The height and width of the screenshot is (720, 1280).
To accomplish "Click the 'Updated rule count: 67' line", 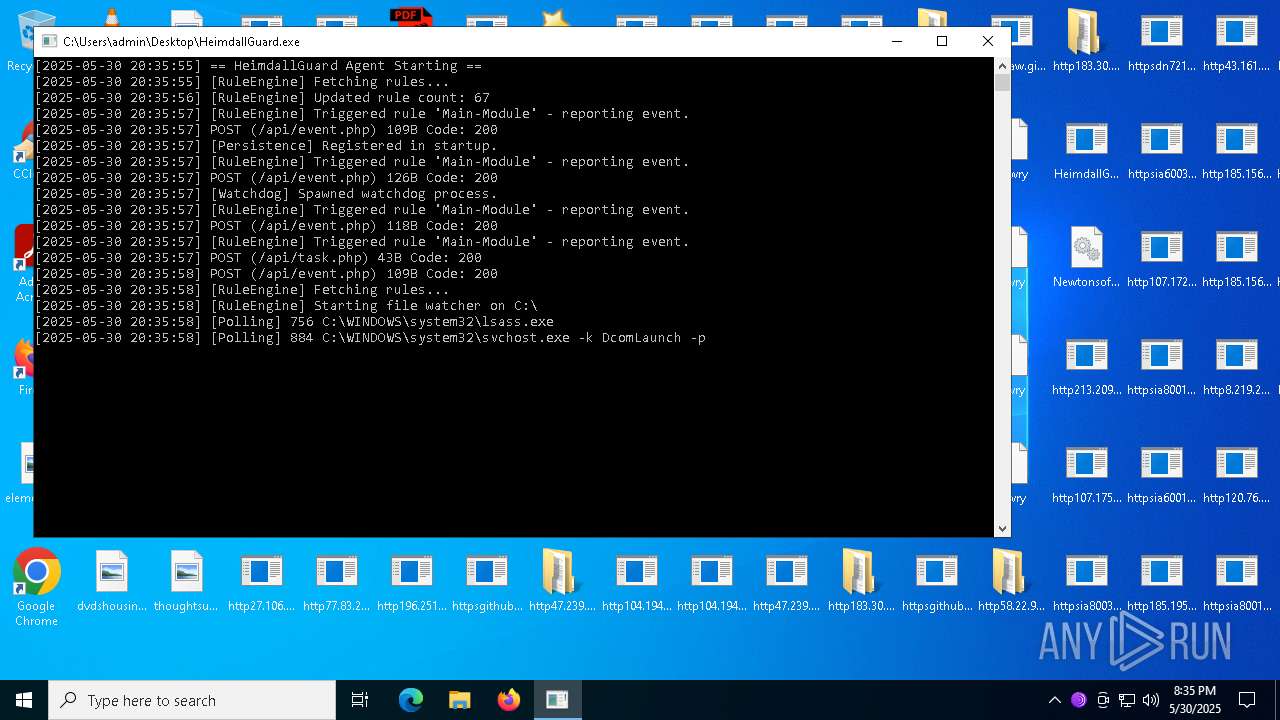I will (263, 98).
